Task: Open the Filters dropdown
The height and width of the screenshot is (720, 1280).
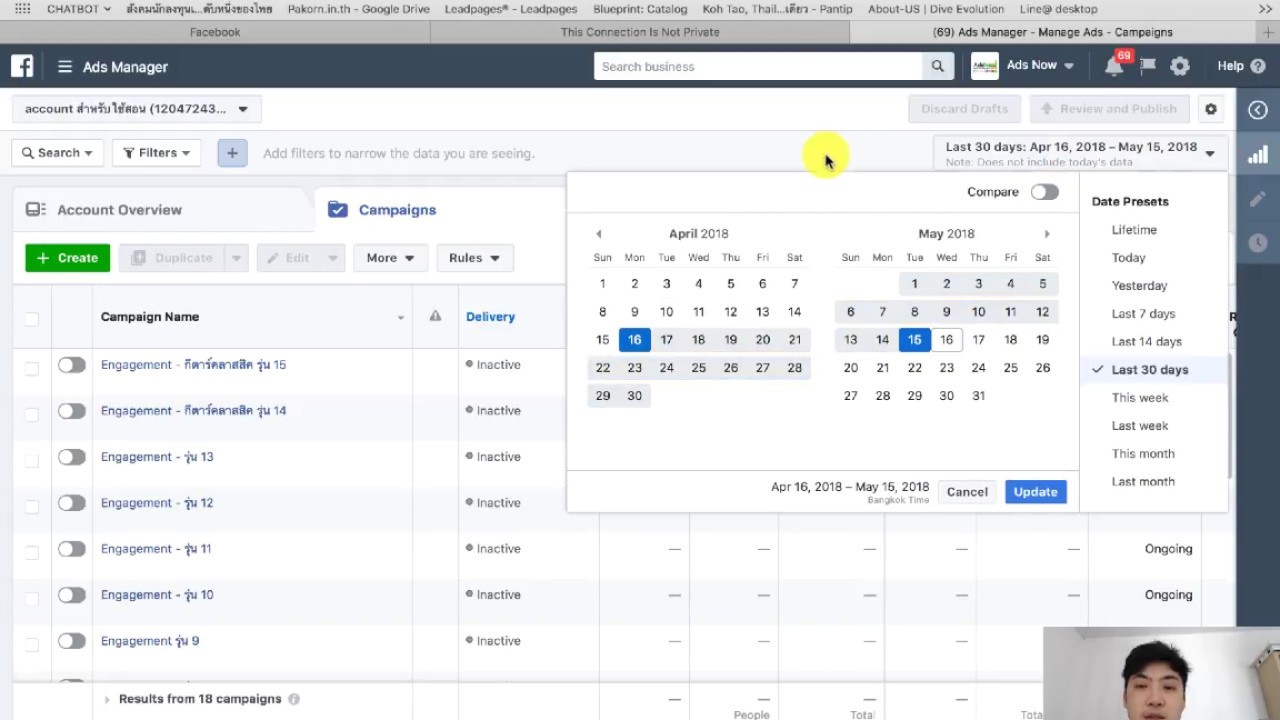Action: [x=156, y=153]
